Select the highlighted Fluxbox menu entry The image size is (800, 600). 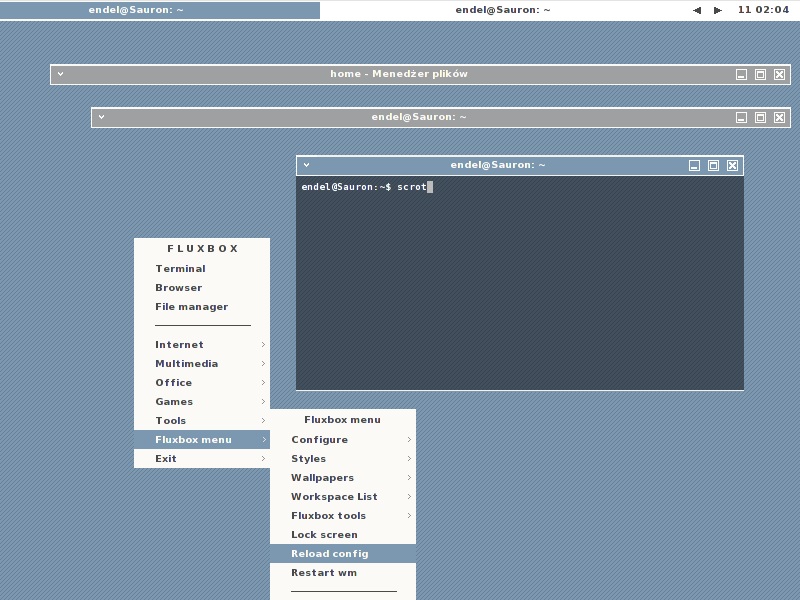(x=202, y=439)
